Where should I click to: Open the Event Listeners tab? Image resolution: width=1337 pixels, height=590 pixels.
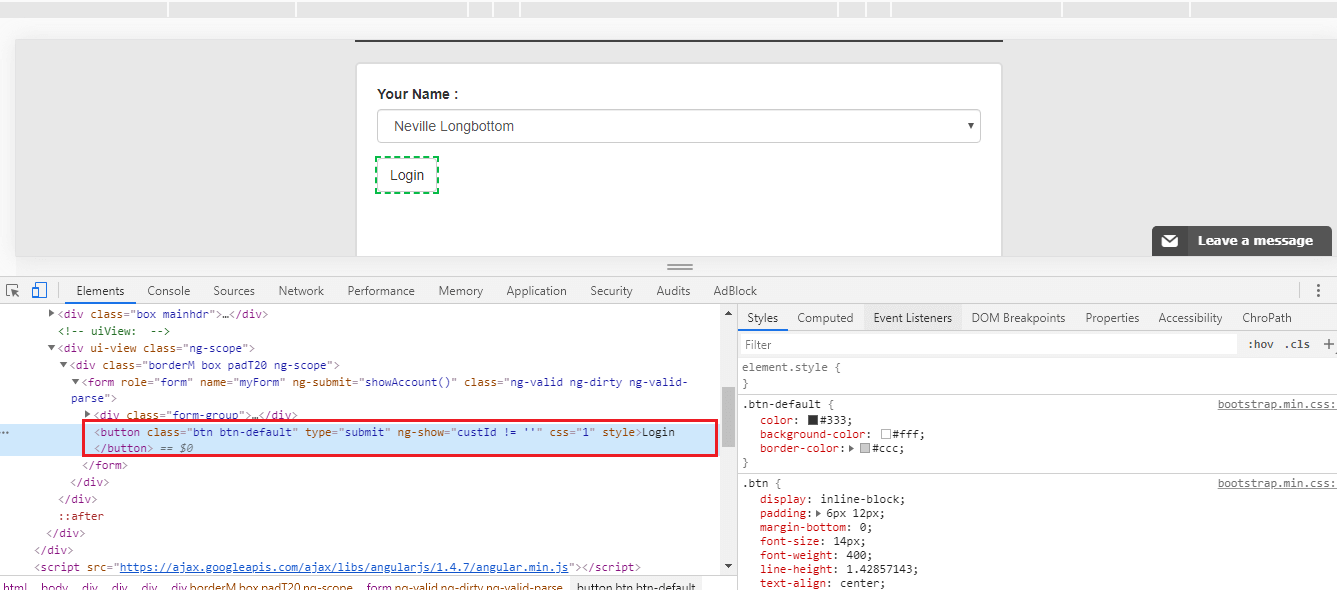click(913, 318)
